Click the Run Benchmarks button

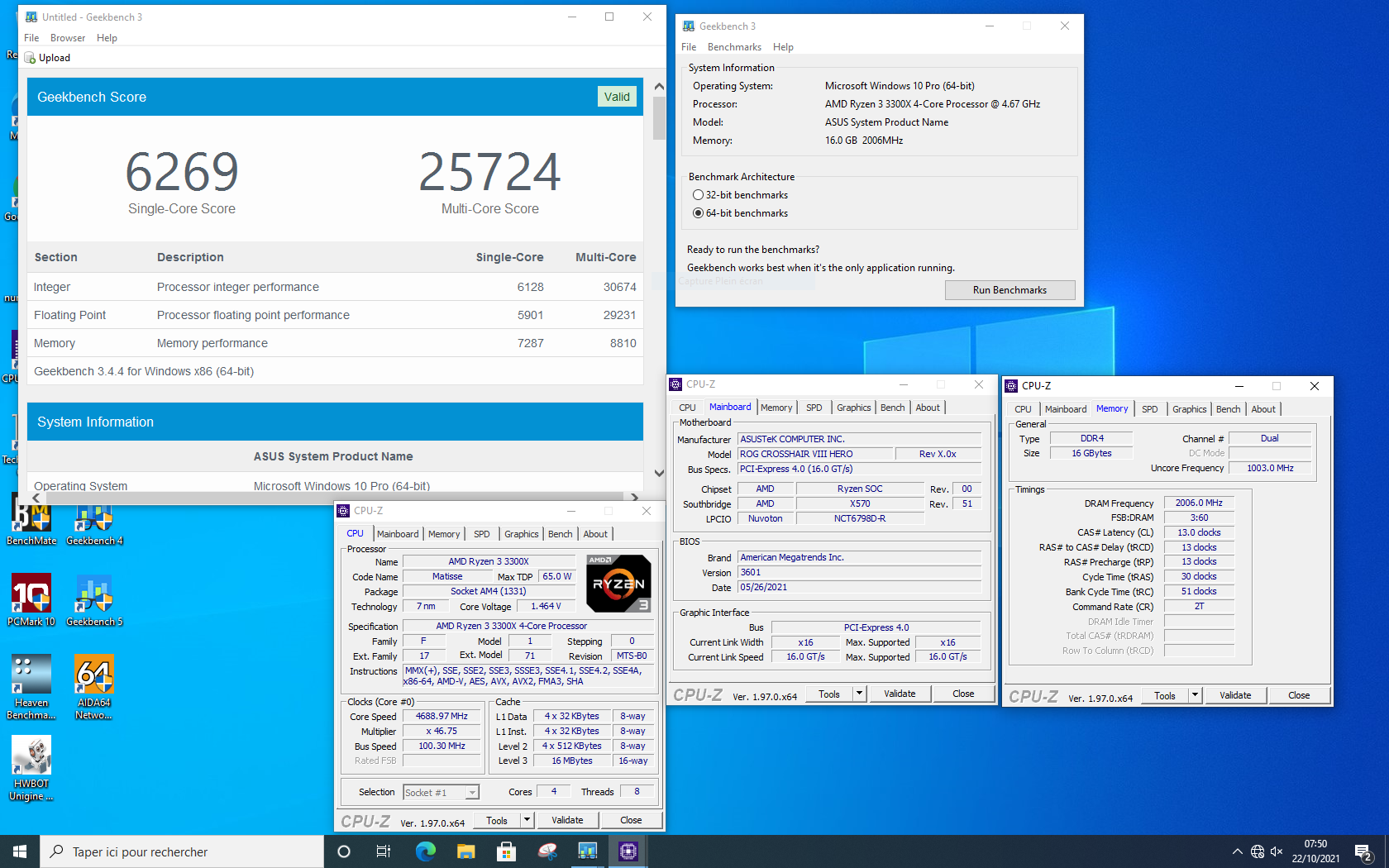(1010, 290)
